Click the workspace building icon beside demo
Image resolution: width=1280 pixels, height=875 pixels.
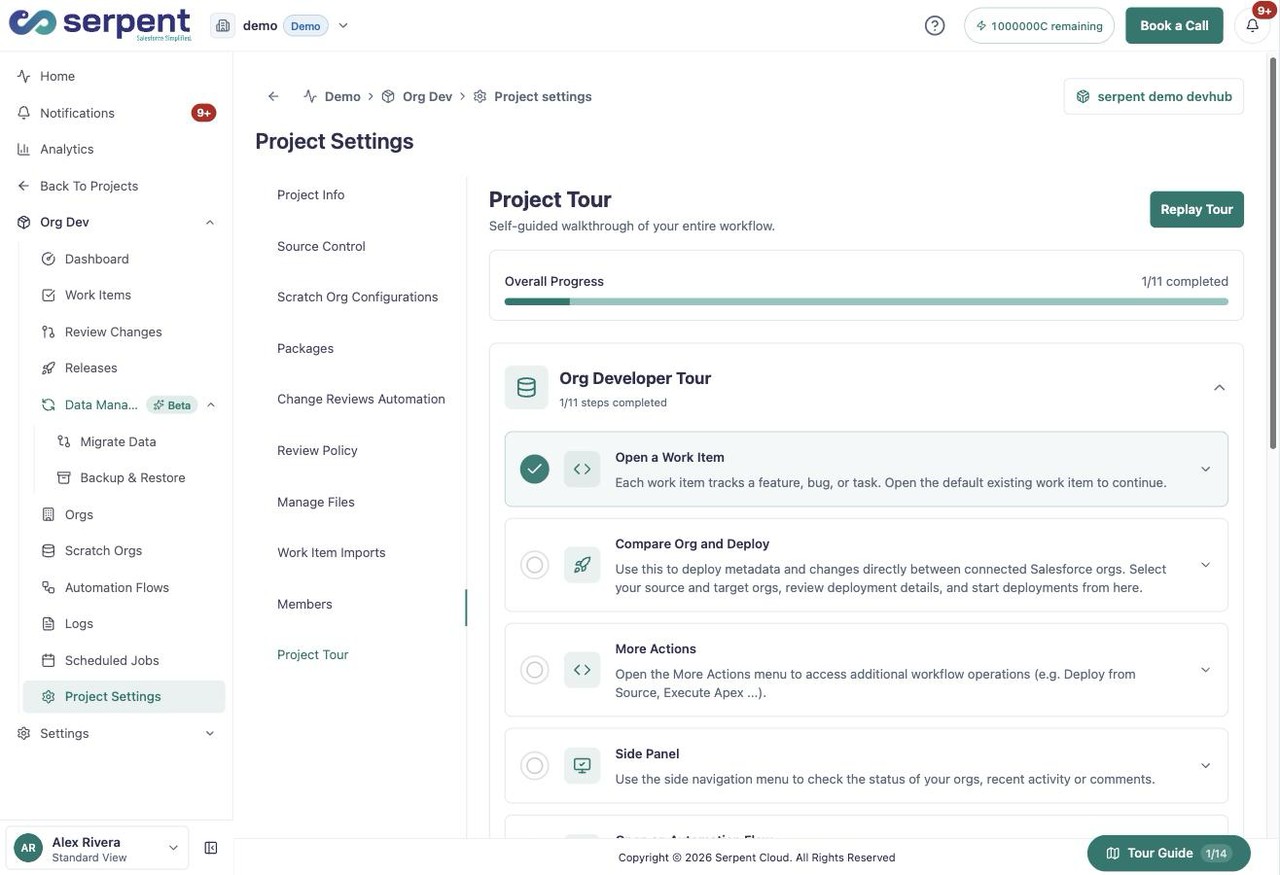point(223,25)
